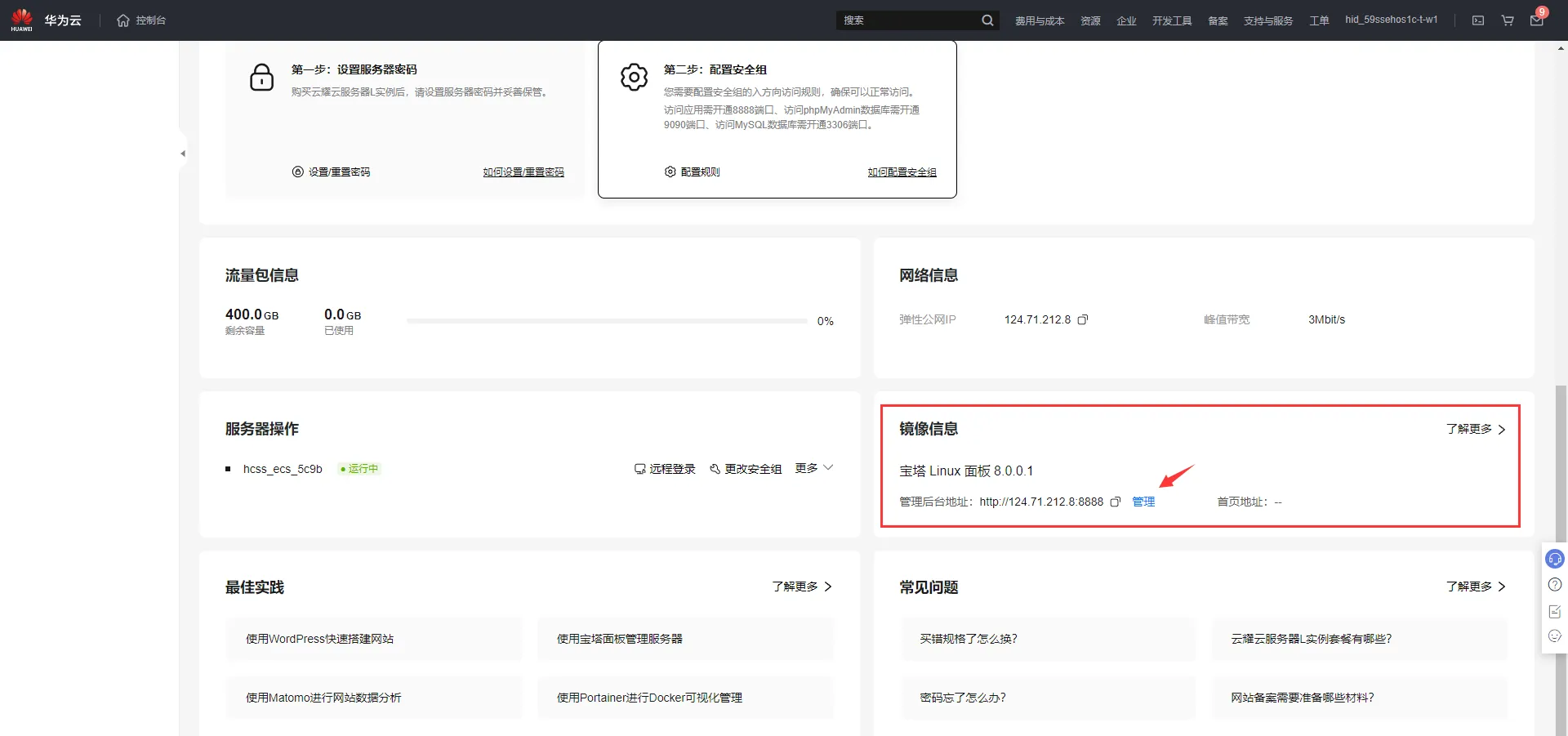Open the 控制台 home icon
The image size is (1568, 736).
click(x=123, y=20)
